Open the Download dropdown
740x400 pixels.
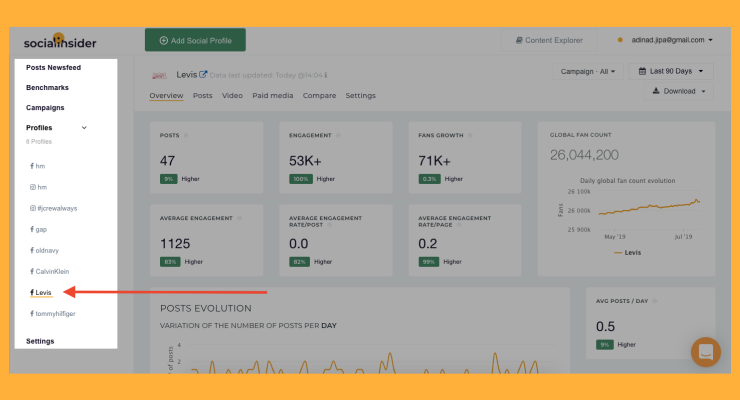679,91
